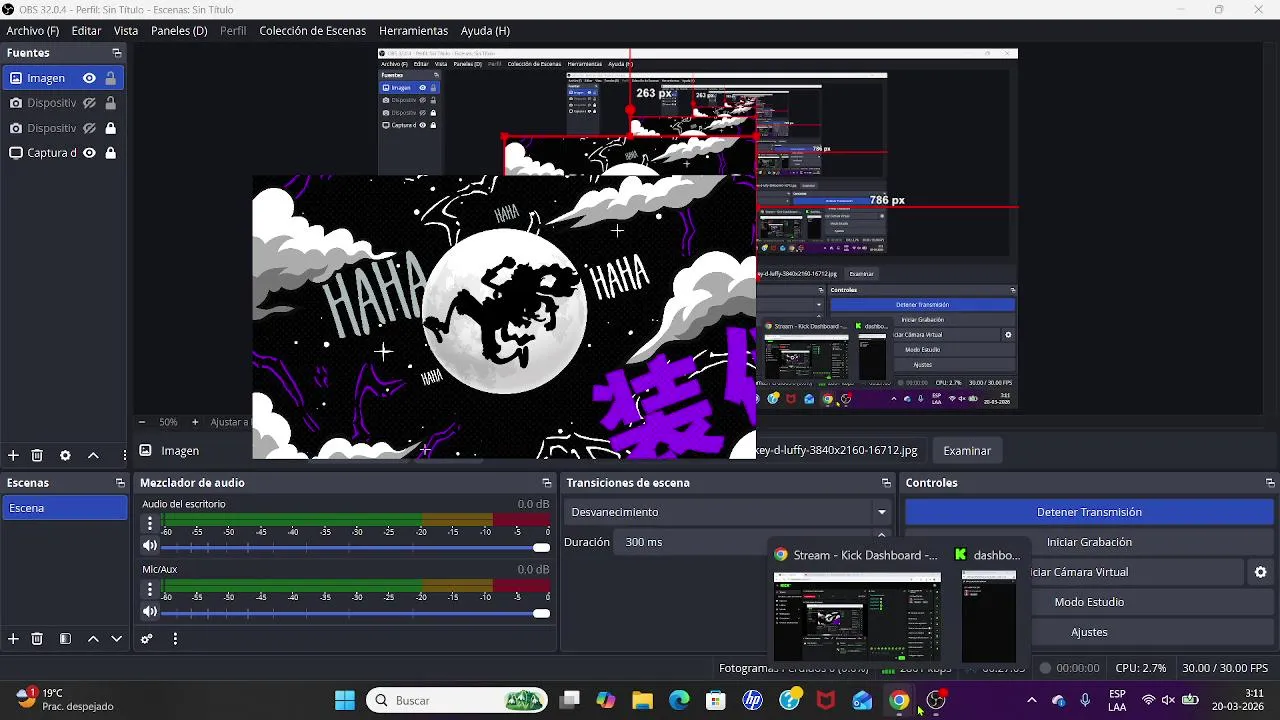Open source properties gear in Fuentes panel
The height and width of the screenshot is (720, 1280).
[x=65, y=455]
